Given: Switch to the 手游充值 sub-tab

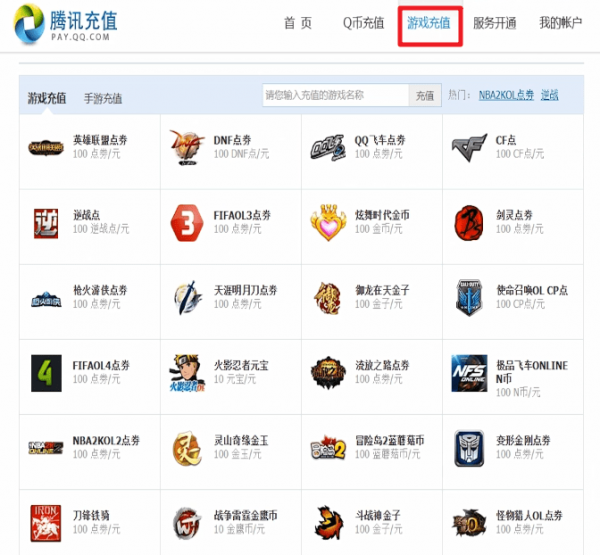Looking at the screenshot, I should (x=103, y=99).
